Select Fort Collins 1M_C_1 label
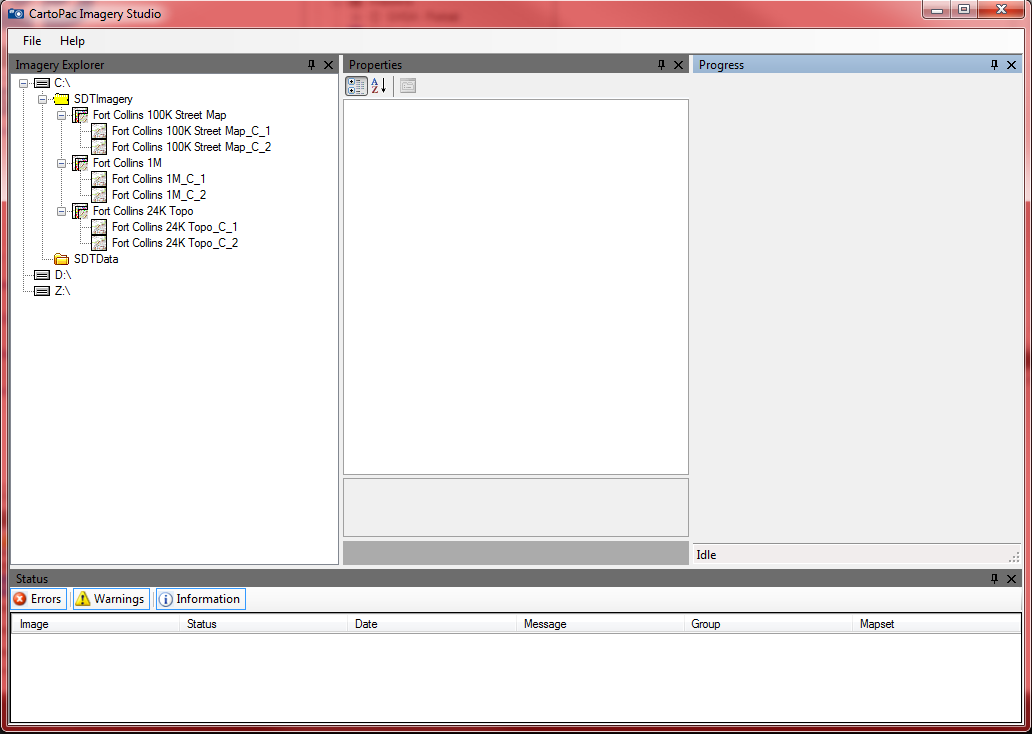Viewport: 1032px width, 734px height. pyautogui.click(x=159, y=179)
